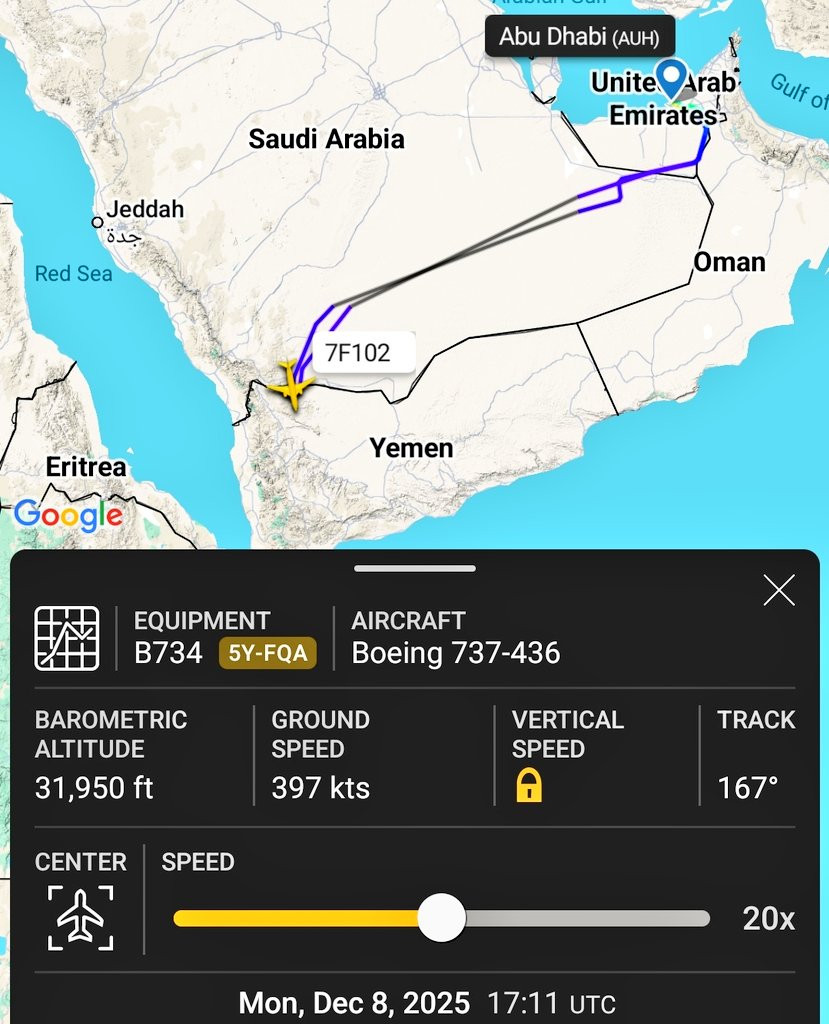829x1024 pixels.
Task: Tap the center-on-aircraft icon
Action: tap(80, 918)
